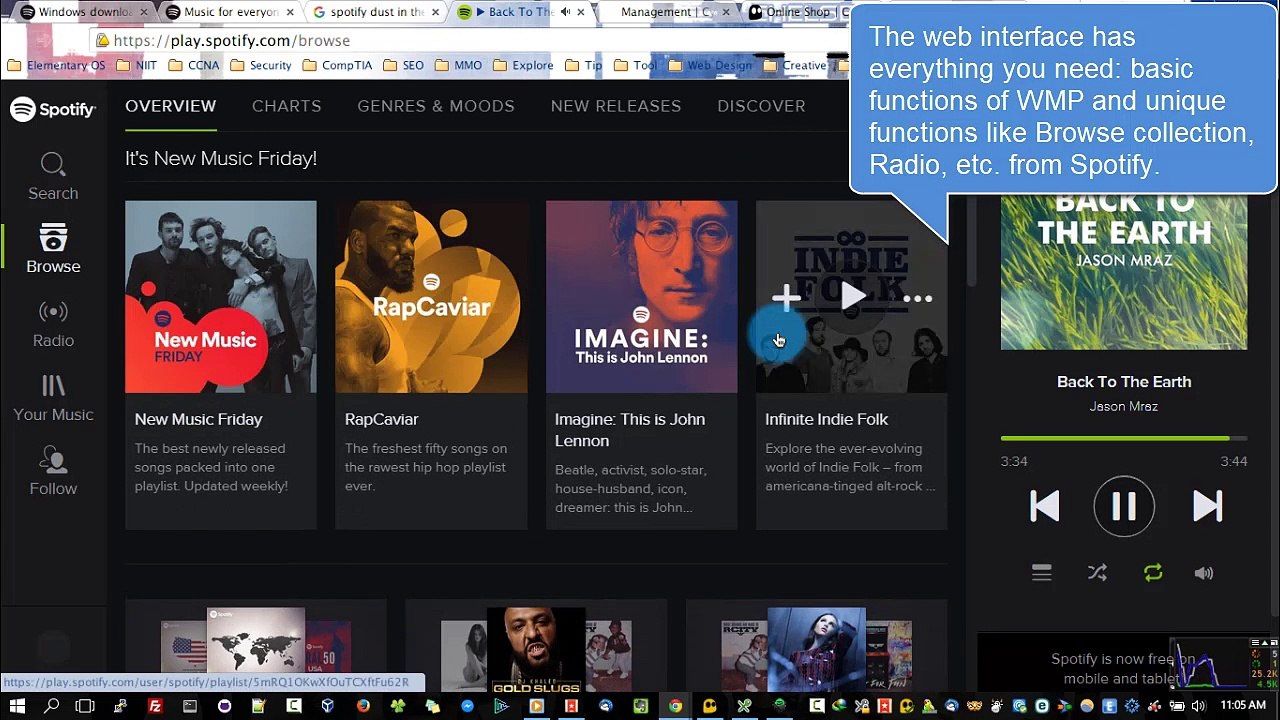Screen dimensions: 1280x720
Task: Open Task View on the taskbar
Action: 85,706
